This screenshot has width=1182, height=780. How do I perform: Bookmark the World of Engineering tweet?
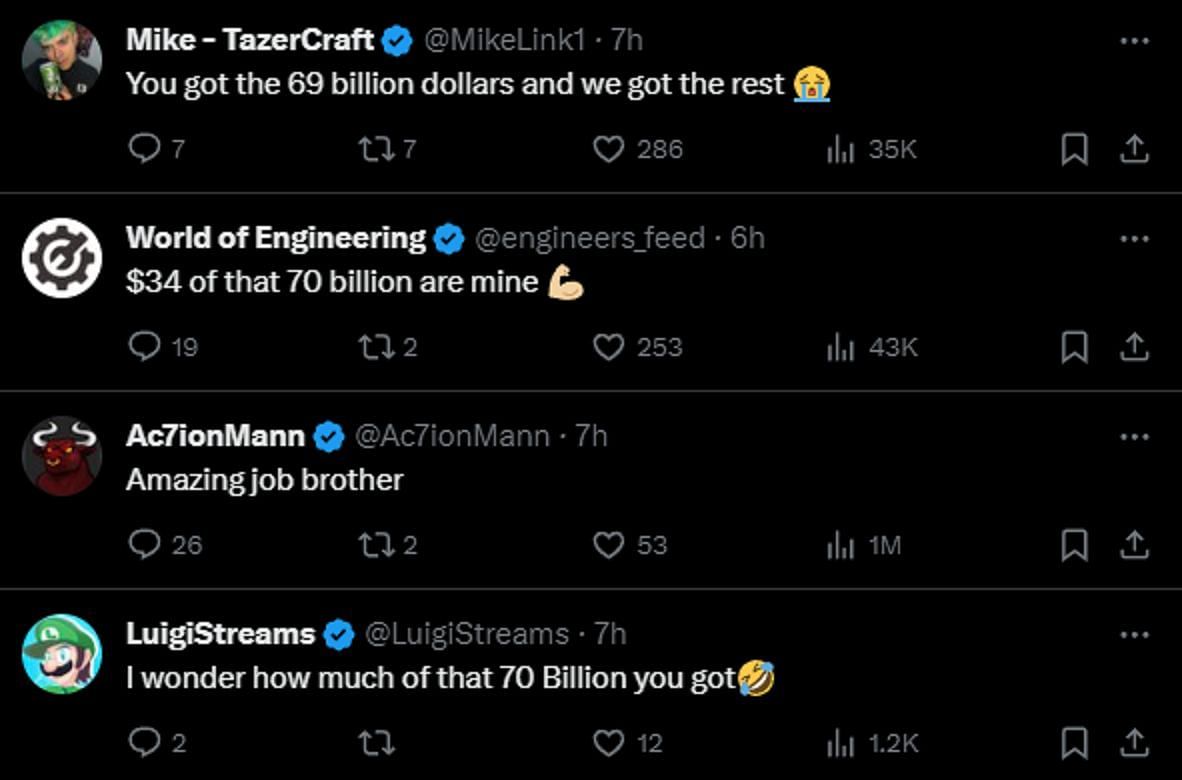coord(1074,347)
